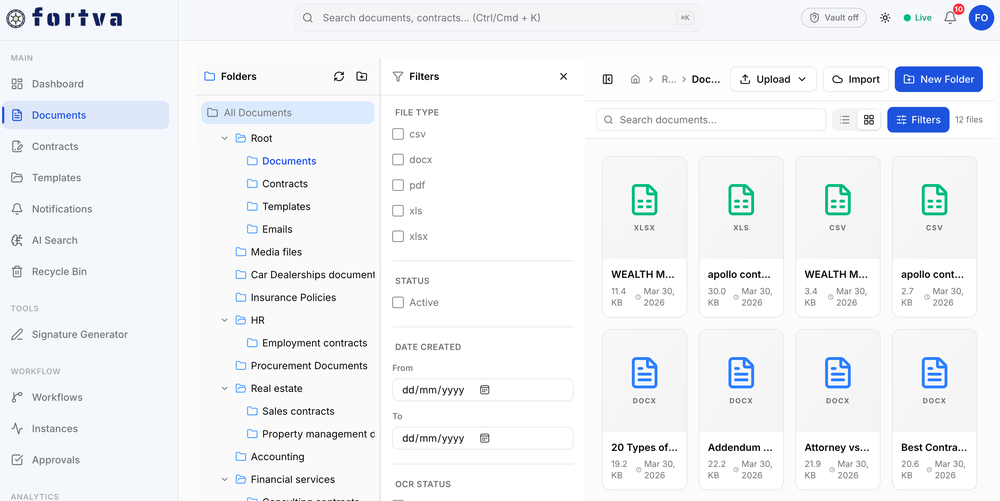Check the docx file type filter
The width and height of the screenshot is (1000, 501).
click(x=398, y=159)
